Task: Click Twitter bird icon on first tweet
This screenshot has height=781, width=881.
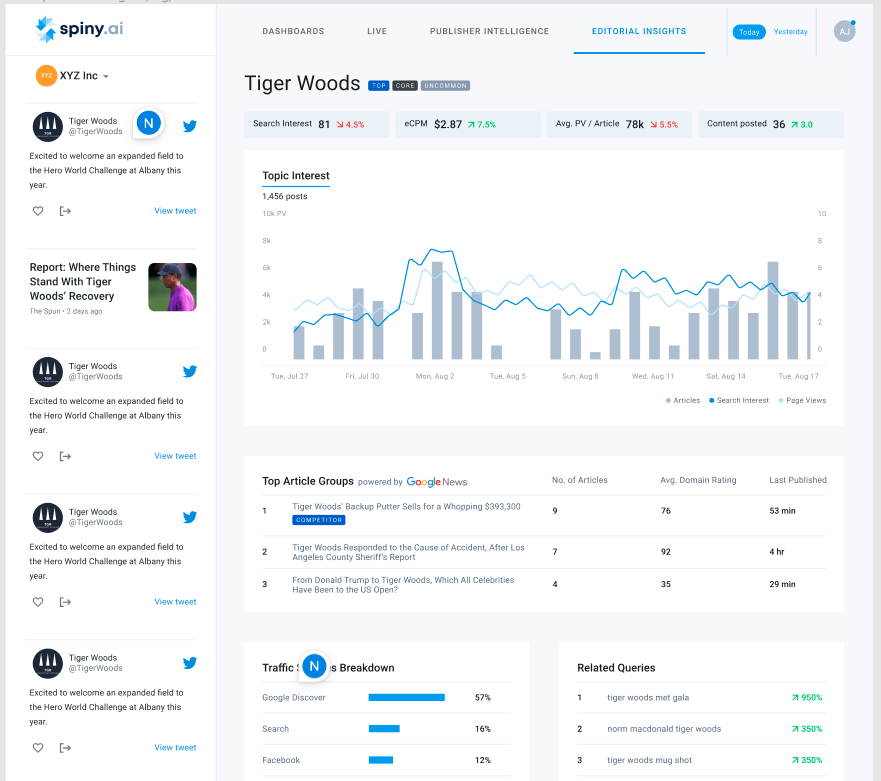Action: [190, 126]
